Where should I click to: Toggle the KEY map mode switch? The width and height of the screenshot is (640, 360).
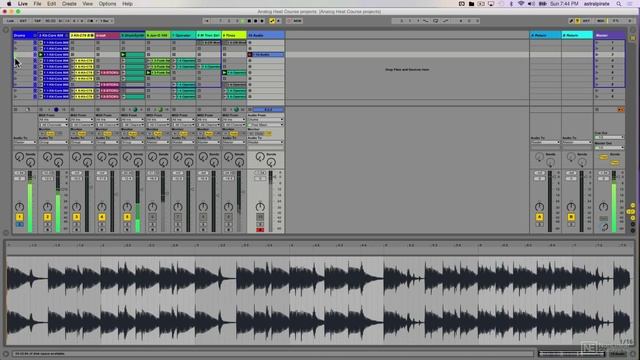click(x=586, y=21)
